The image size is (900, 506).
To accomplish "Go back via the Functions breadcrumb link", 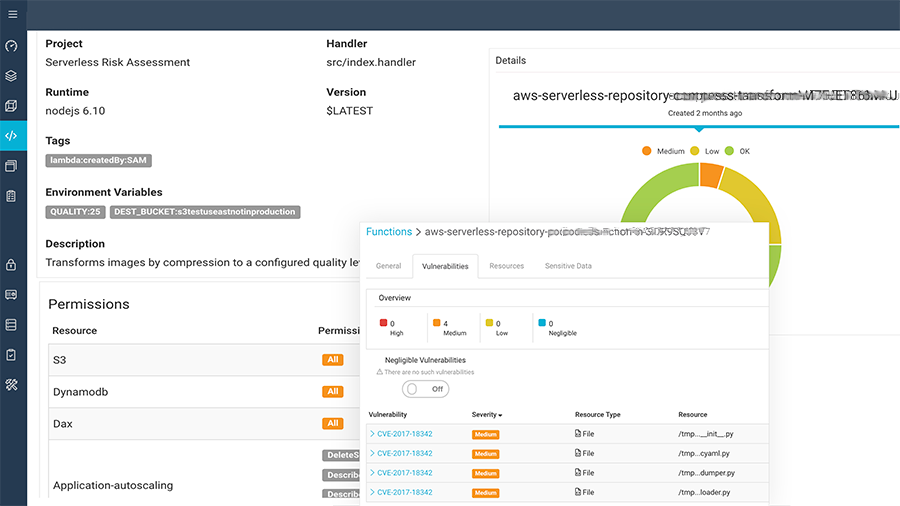I will click(x=389, y=232).
